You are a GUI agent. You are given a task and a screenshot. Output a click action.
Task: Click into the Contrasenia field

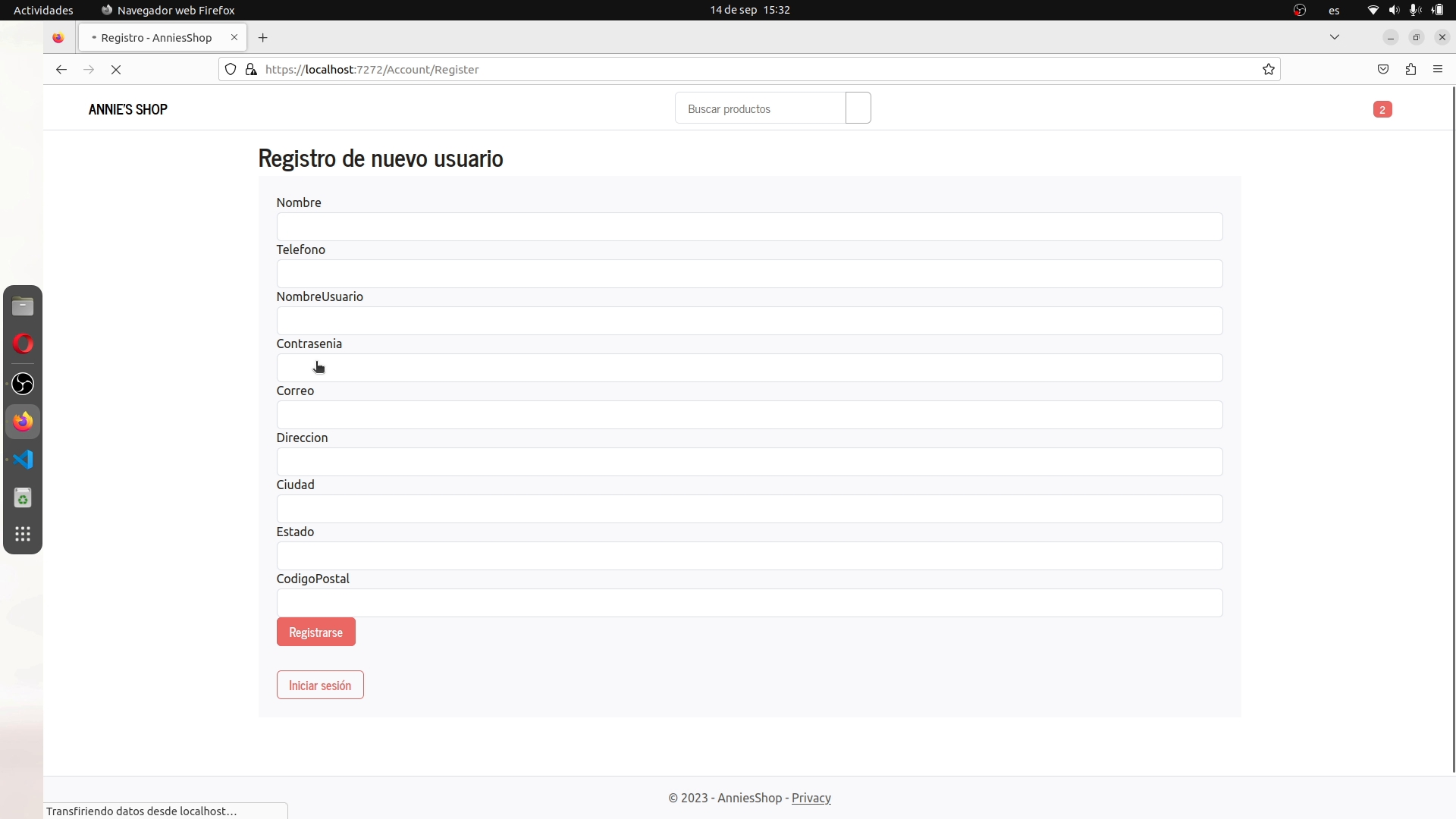tap(749, 368)
